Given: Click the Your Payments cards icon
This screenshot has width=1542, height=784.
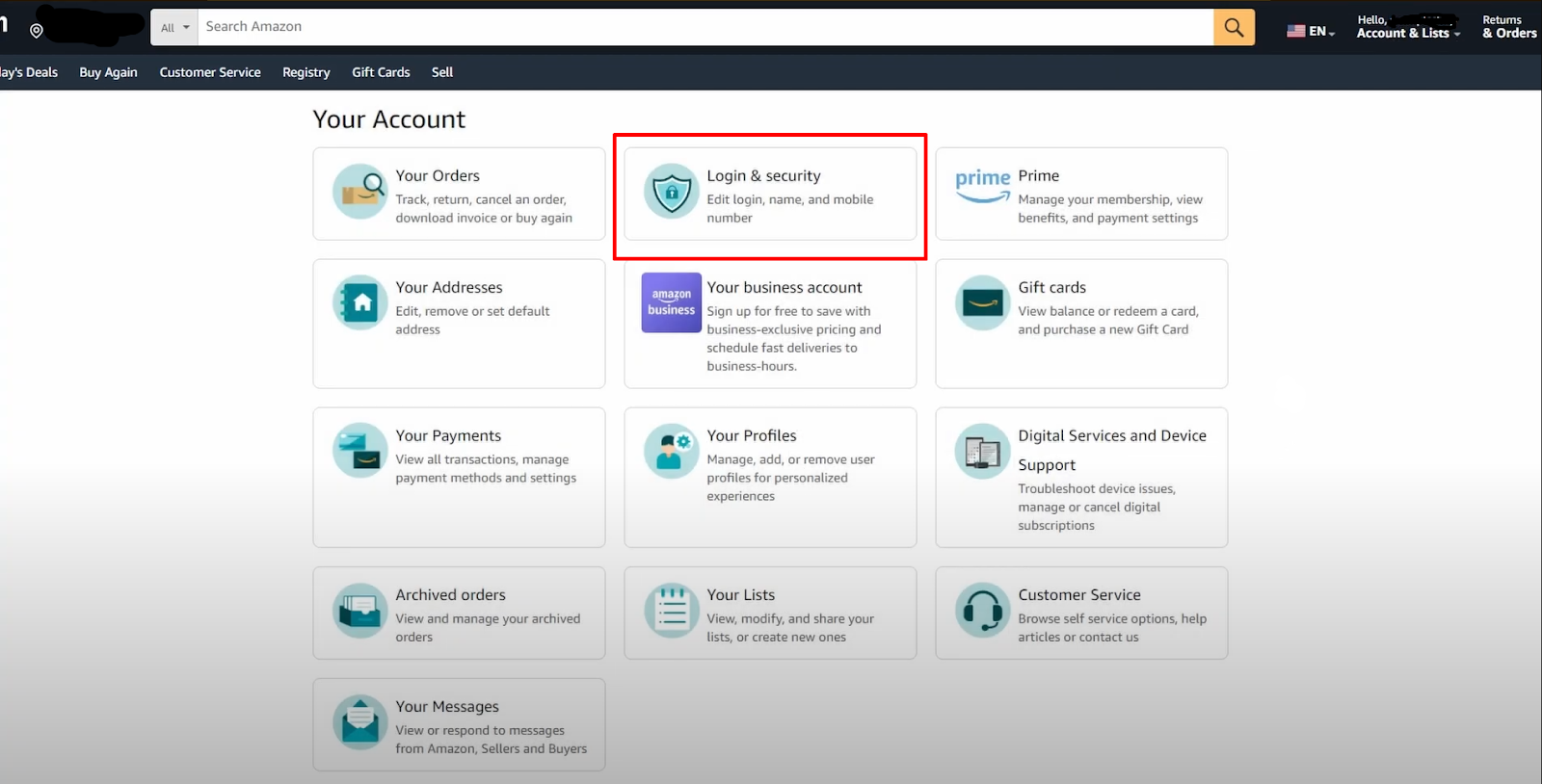Looking at the screenshot, I should [x=360, y=451].
